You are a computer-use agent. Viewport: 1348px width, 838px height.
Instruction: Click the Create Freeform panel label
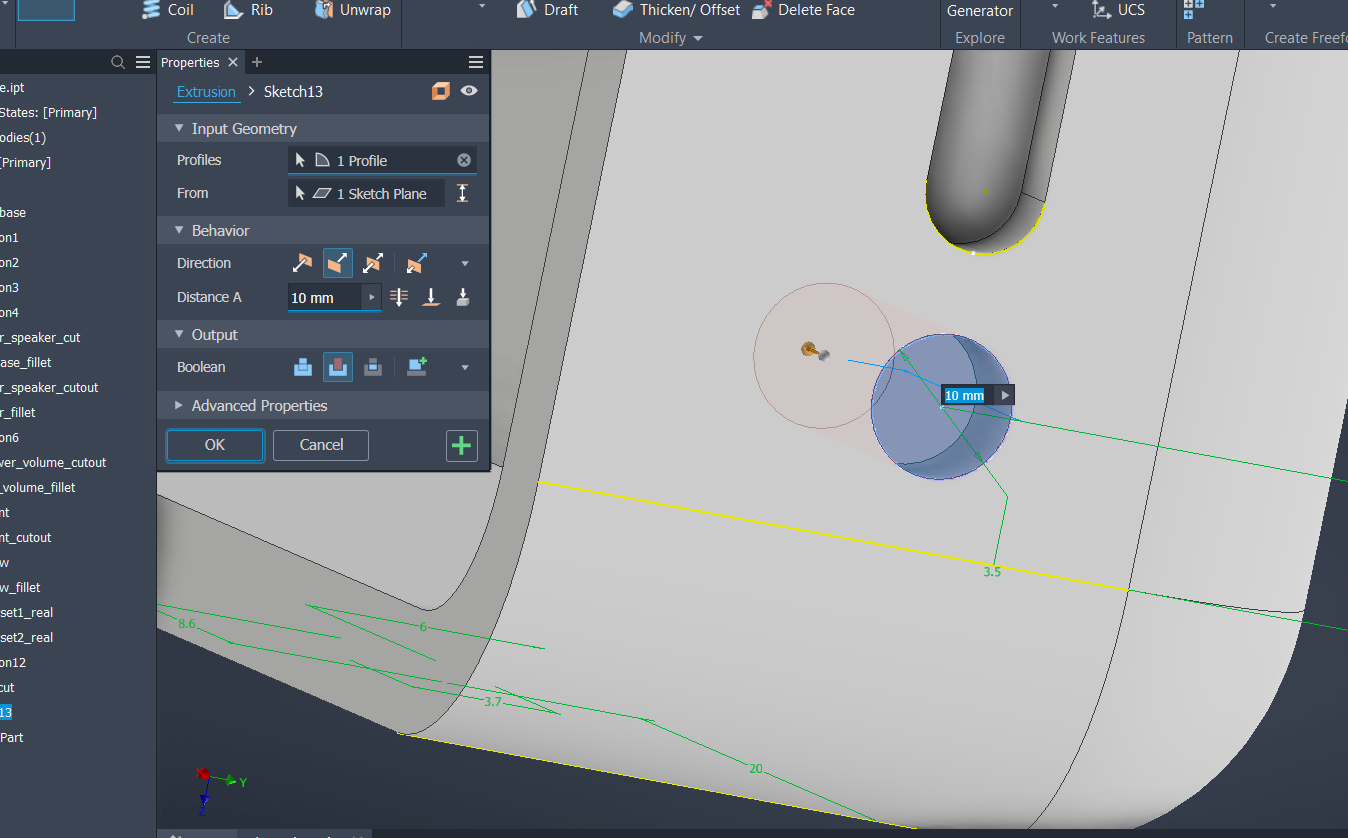1306,38
